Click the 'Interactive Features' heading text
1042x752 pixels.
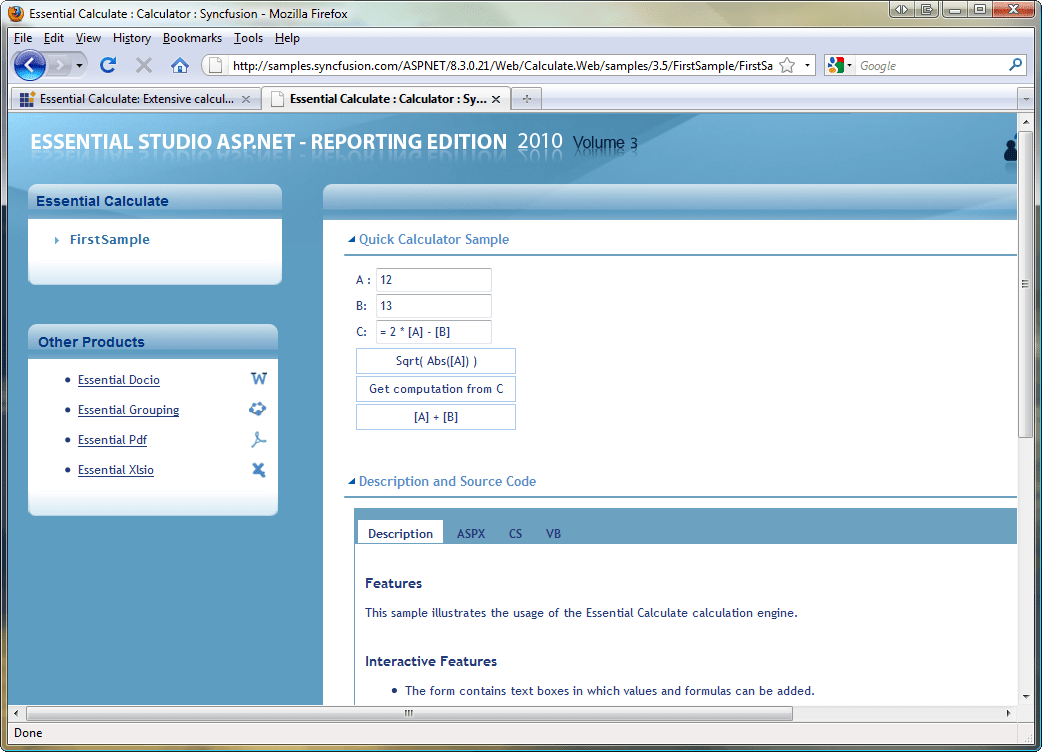(431, 661)
